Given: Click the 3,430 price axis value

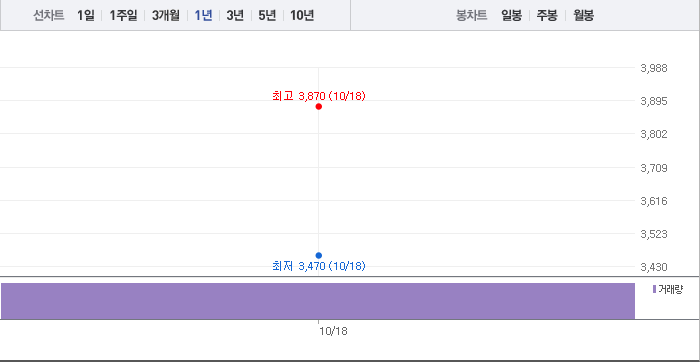Looking at the screenshot, I should click(x=654, y=267).
